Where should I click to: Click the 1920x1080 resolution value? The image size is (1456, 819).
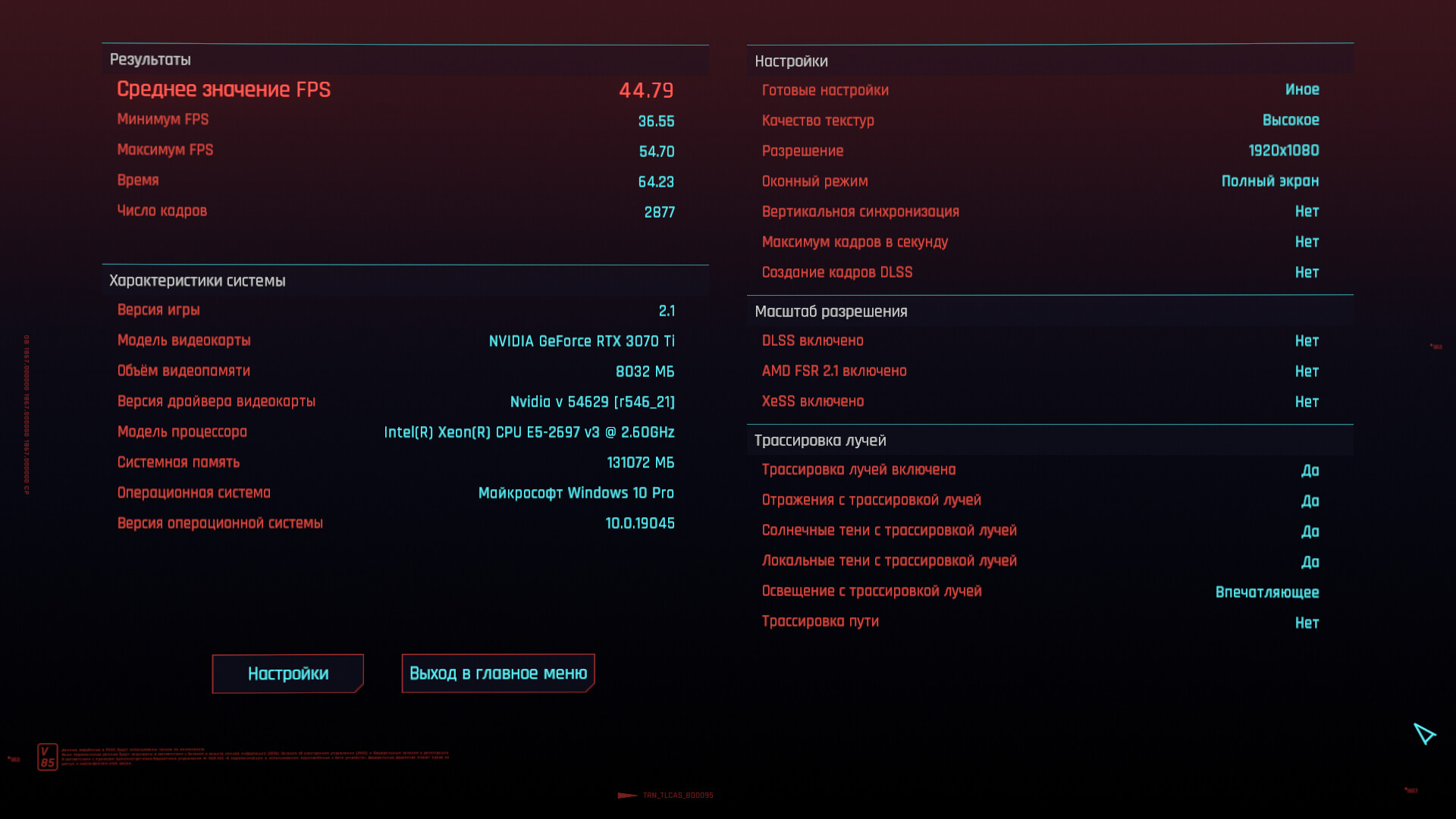[x=1283, y=151]
